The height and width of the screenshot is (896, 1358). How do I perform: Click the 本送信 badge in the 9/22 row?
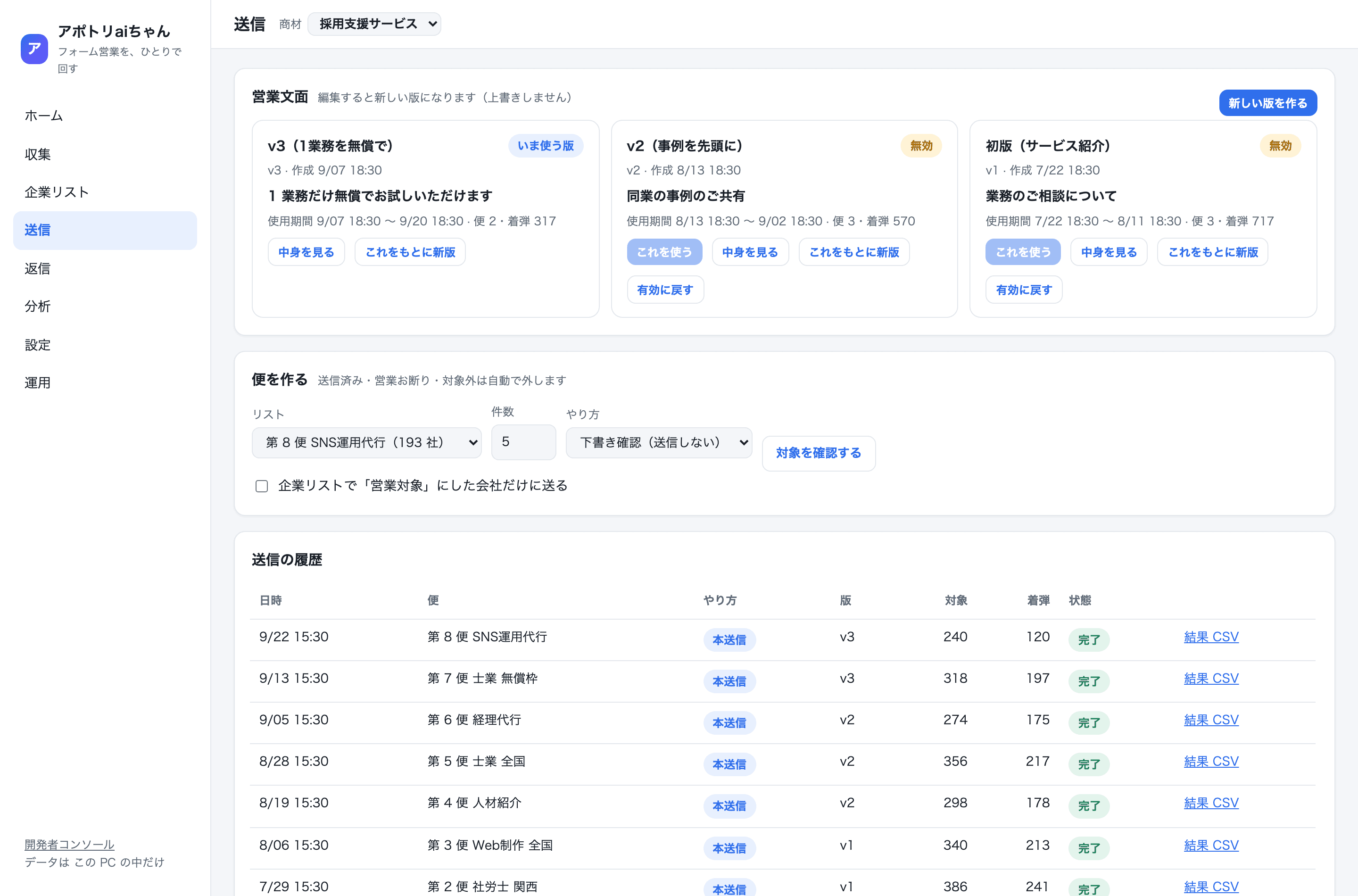pos(729,640)
